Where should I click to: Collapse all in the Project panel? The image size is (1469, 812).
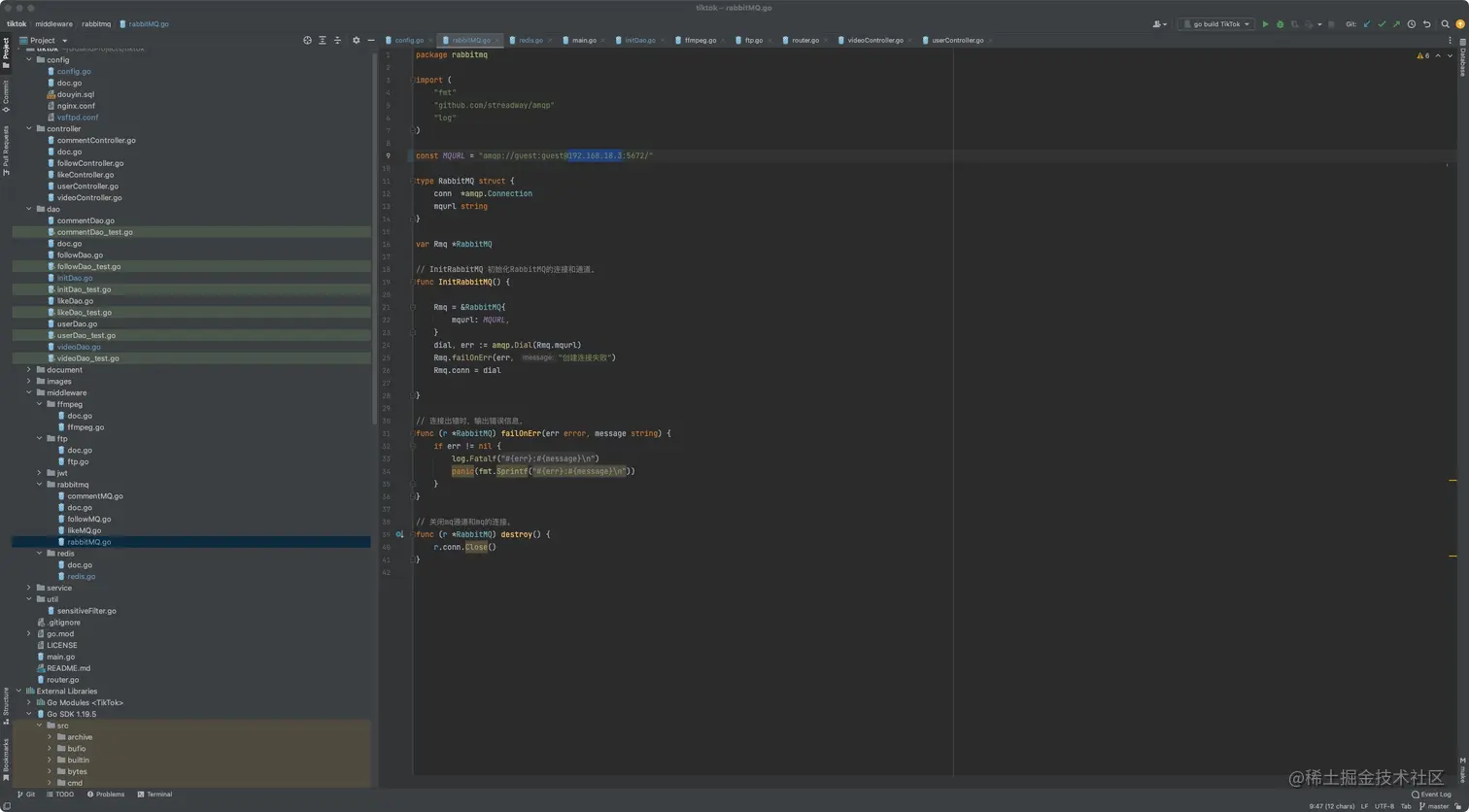coord(337,41)
